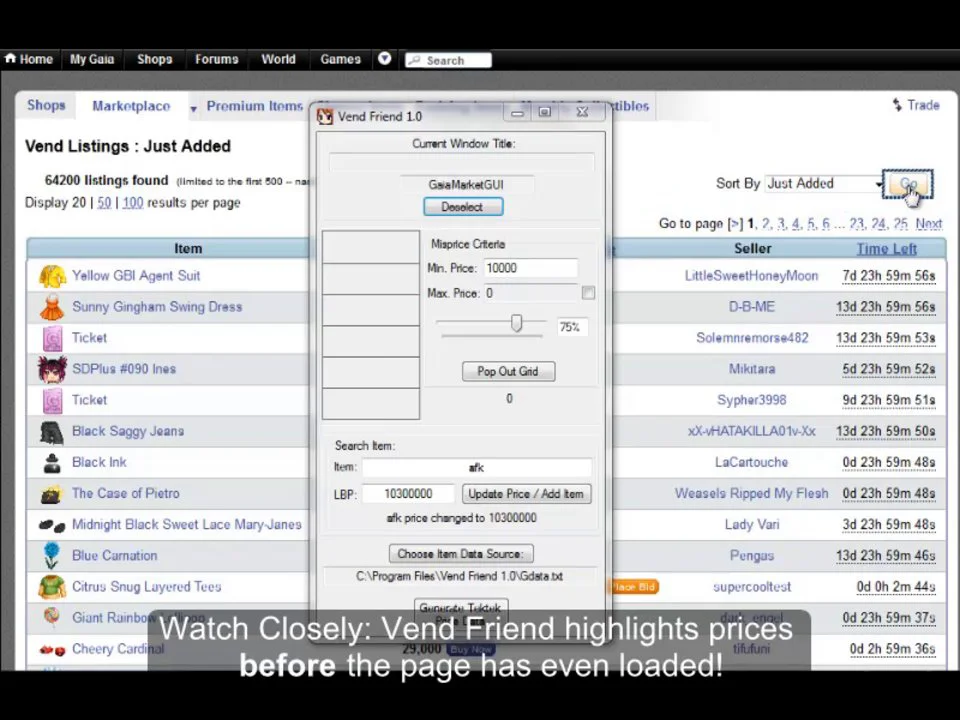The image size is (960, 720).
Task: Open the Blue Carnation listing link
Action: click(114, 556)
